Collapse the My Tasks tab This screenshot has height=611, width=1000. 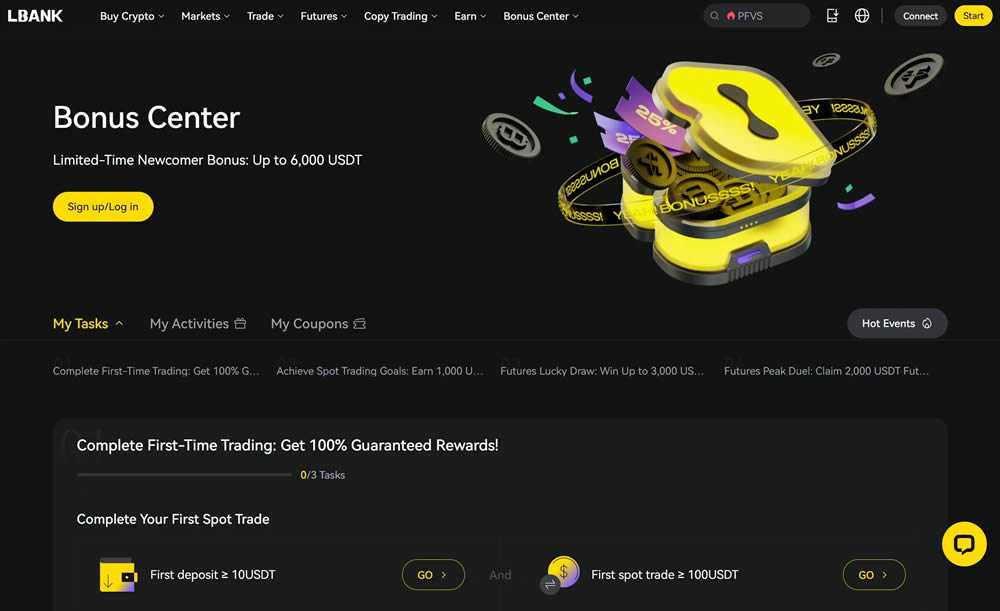(88, 323)
